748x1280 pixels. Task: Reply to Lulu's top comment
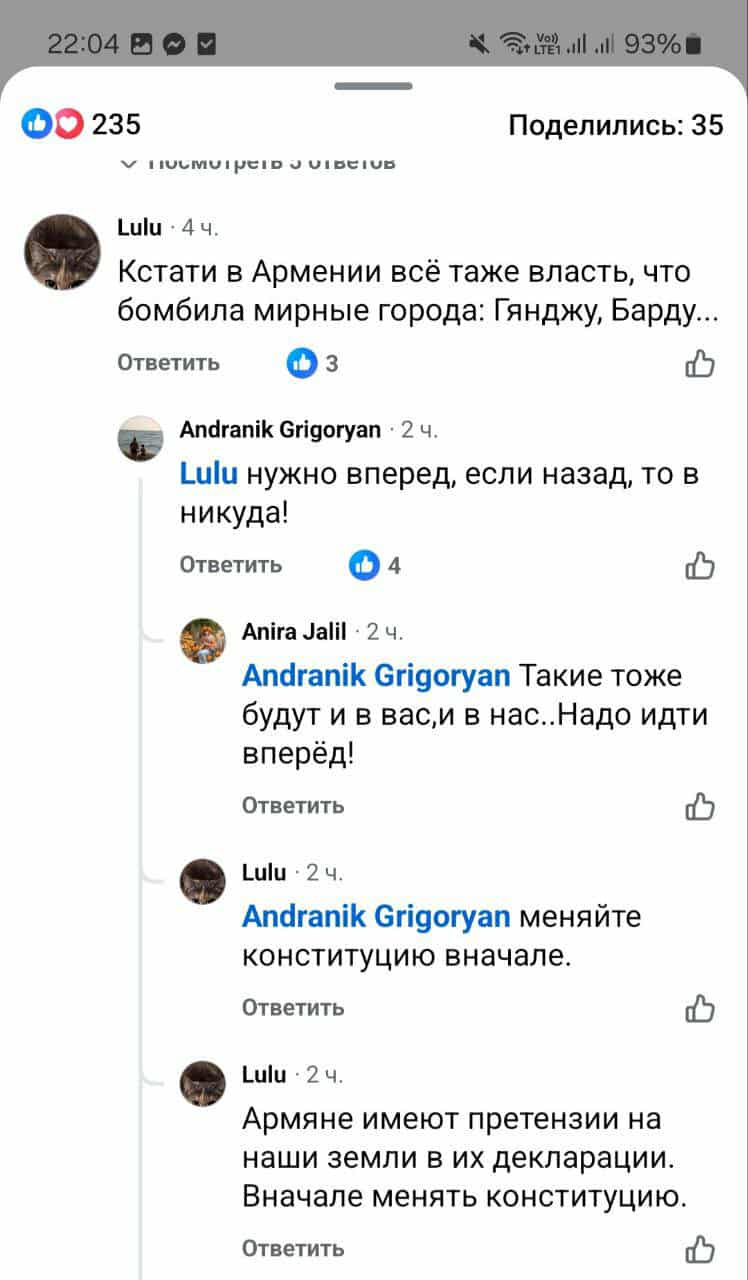169,363
